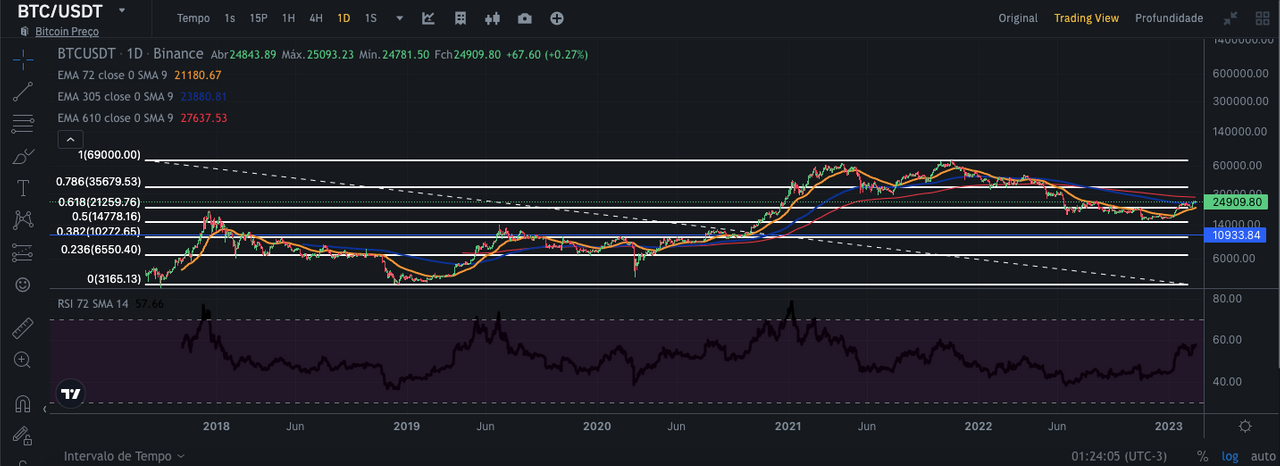Click the 24909.80 current price label
The image size is (1280, 466).
[1238, 201]
